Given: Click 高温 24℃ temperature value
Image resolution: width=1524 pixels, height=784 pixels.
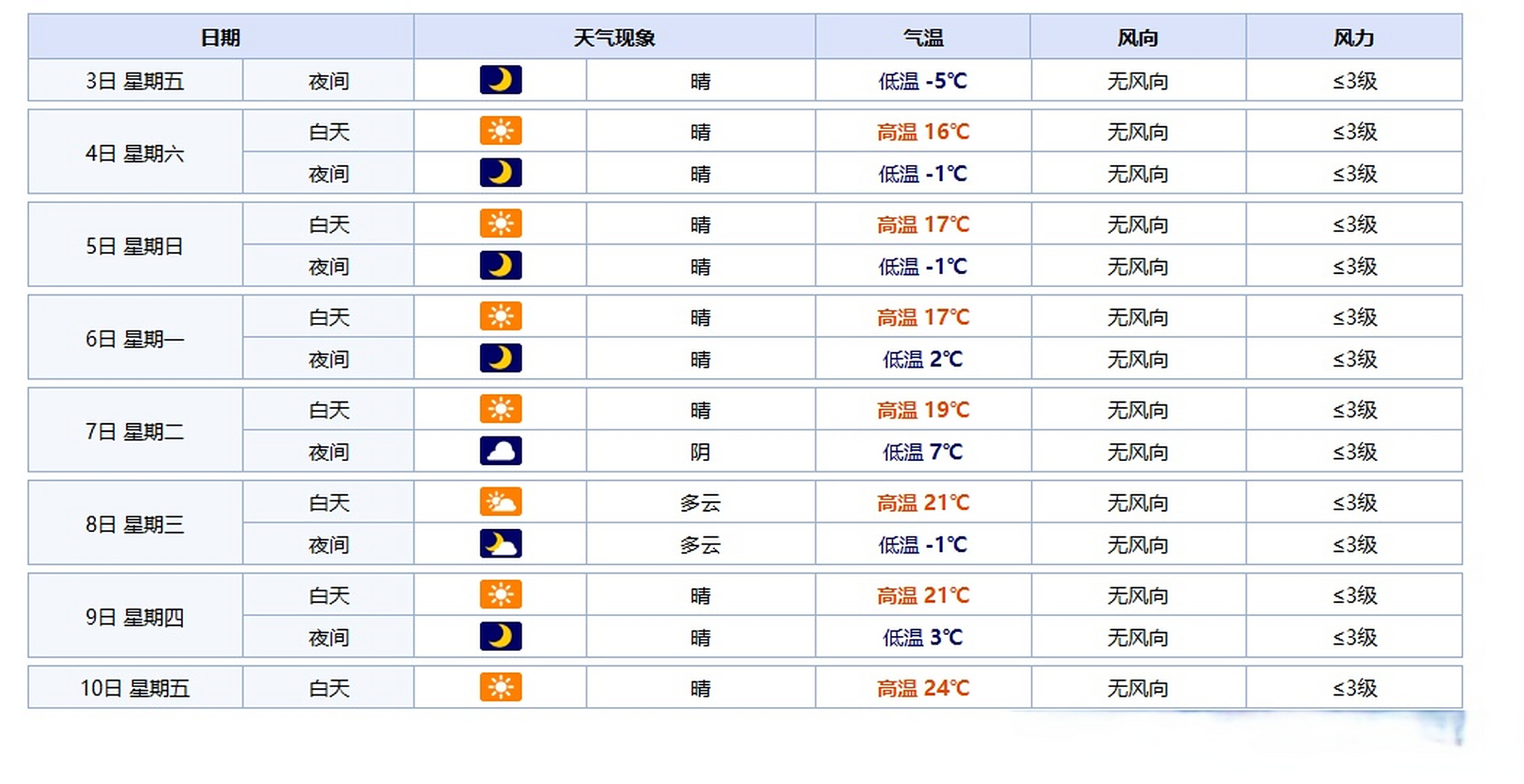Looking at the screenshot, I should (x=923, y=688).
